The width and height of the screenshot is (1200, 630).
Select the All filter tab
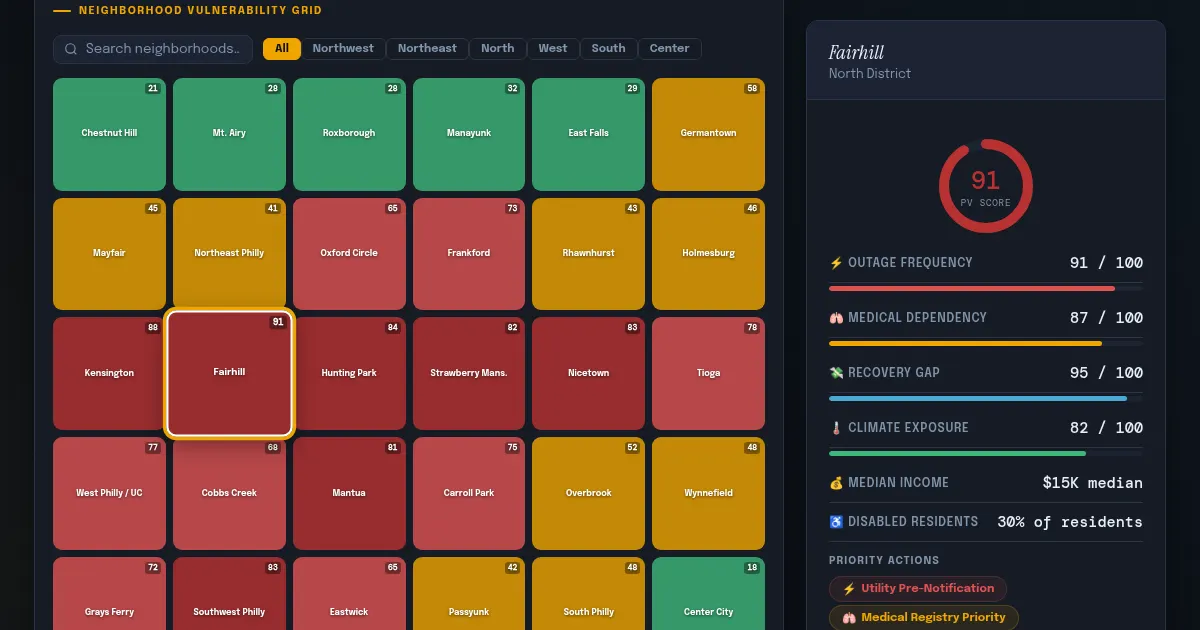tap(282, 48)
